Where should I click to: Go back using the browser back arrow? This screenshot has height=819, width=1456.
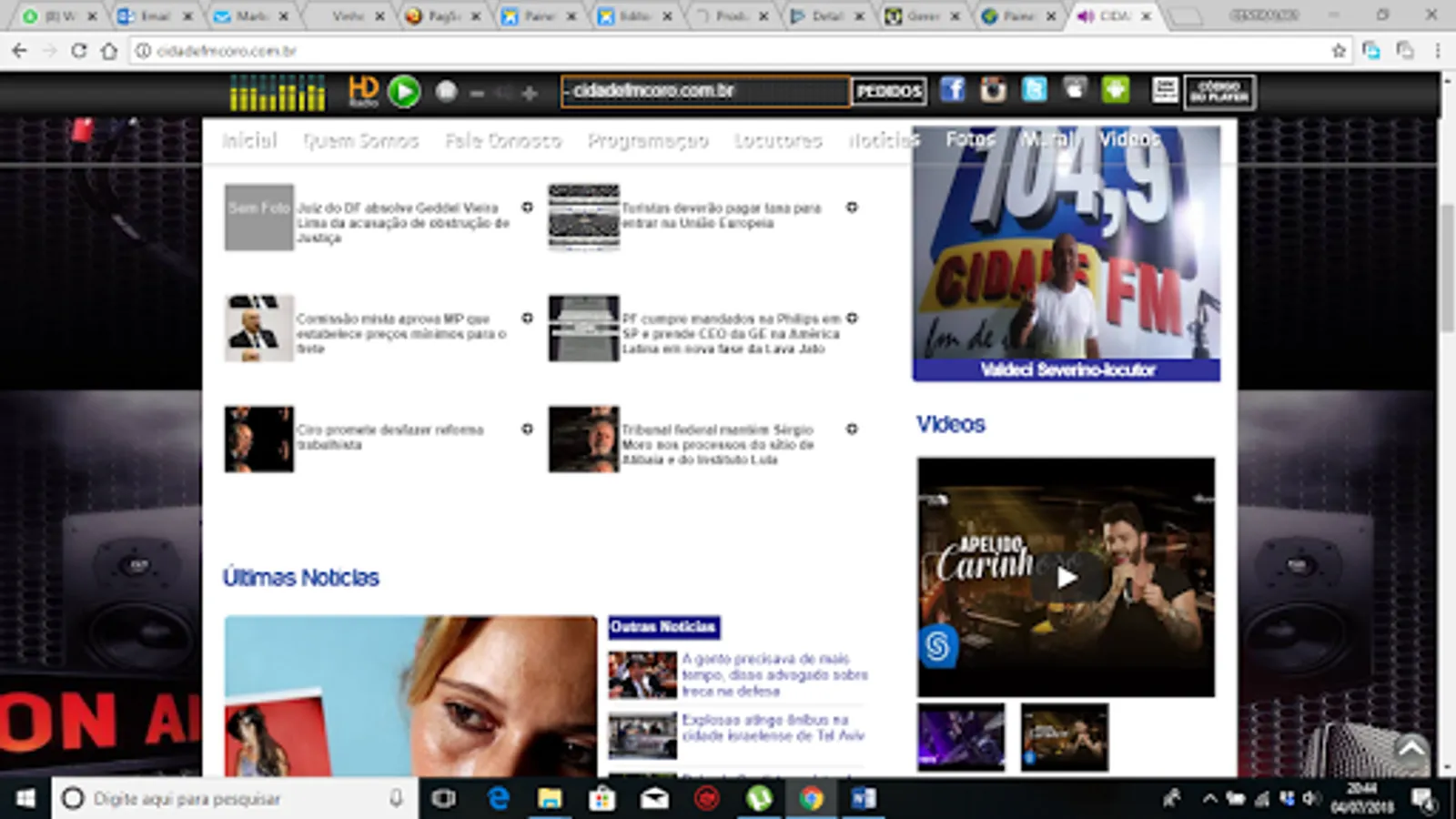click(x=20, y=51)
